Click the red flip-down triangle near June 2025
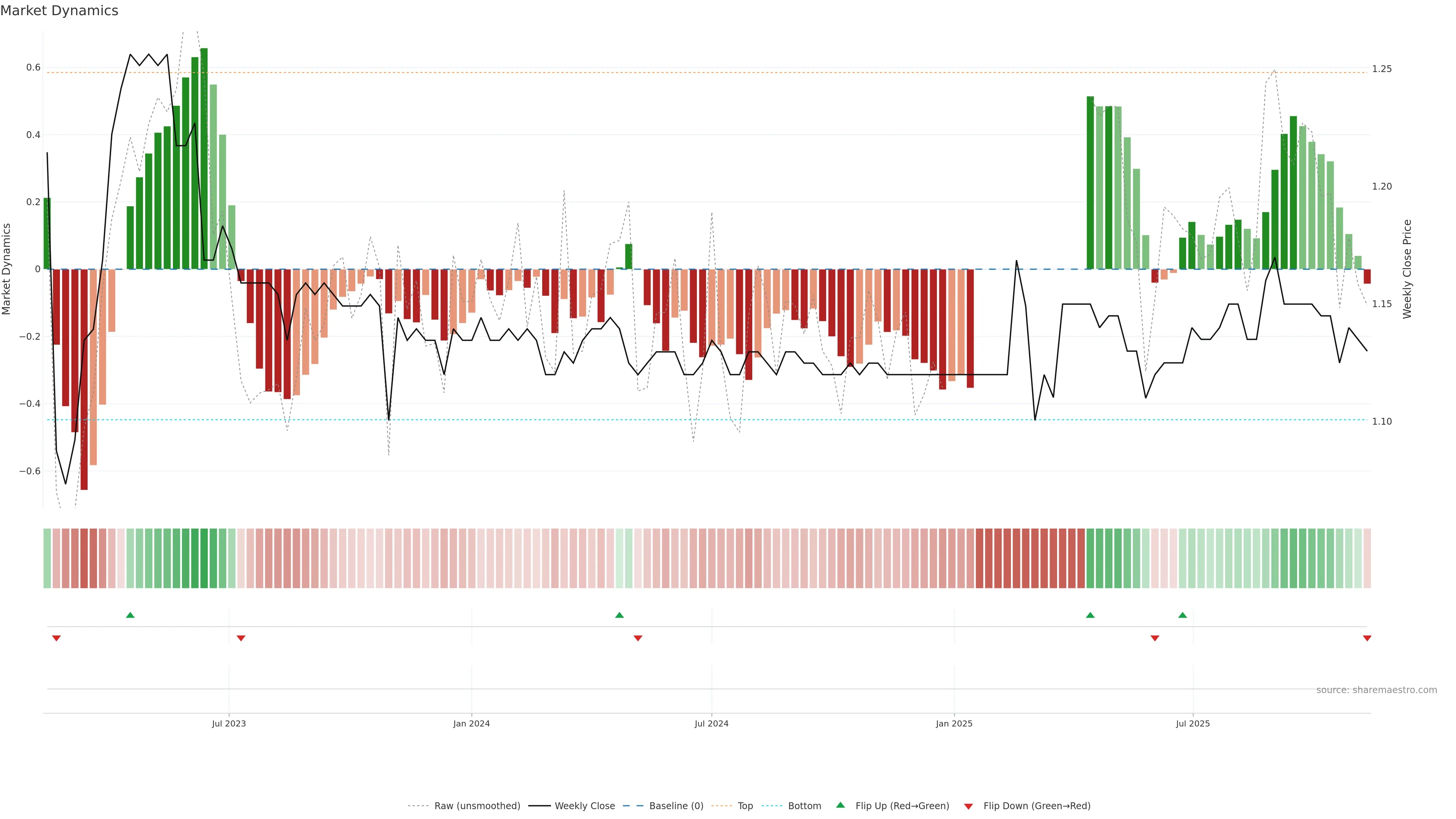1456x819 pixels. 1155,638
